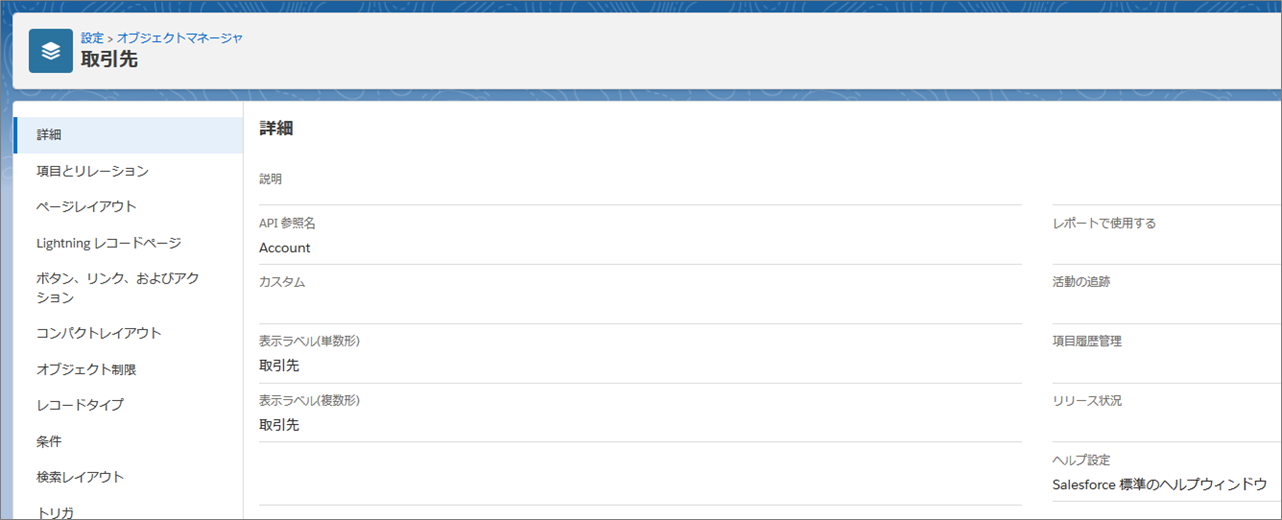Image resolution: width=1282 pixels, height=520 pixels.
Task: Open the トリガ sidebar item
Action: tap(55, 512)
